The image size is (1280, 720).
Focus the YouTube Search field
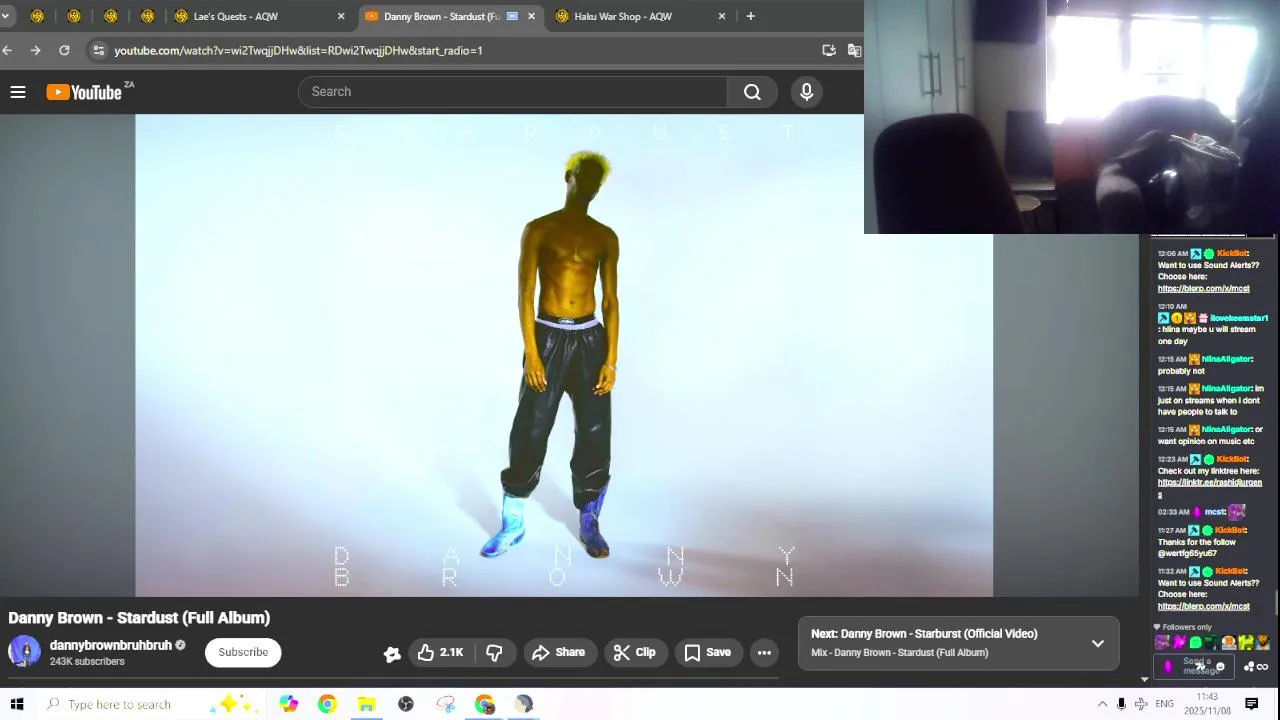(x=513, y=92)
